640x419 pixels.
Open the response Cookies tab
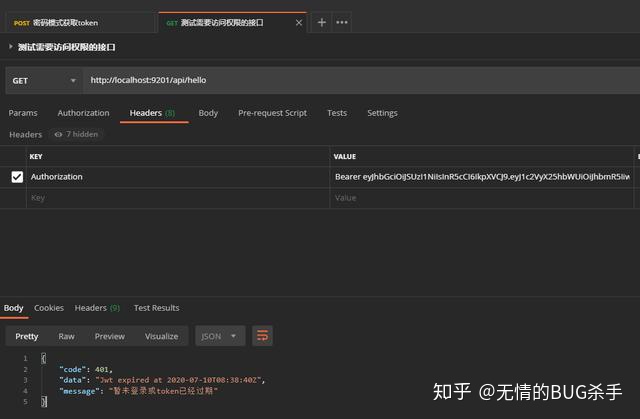point(49,308)
